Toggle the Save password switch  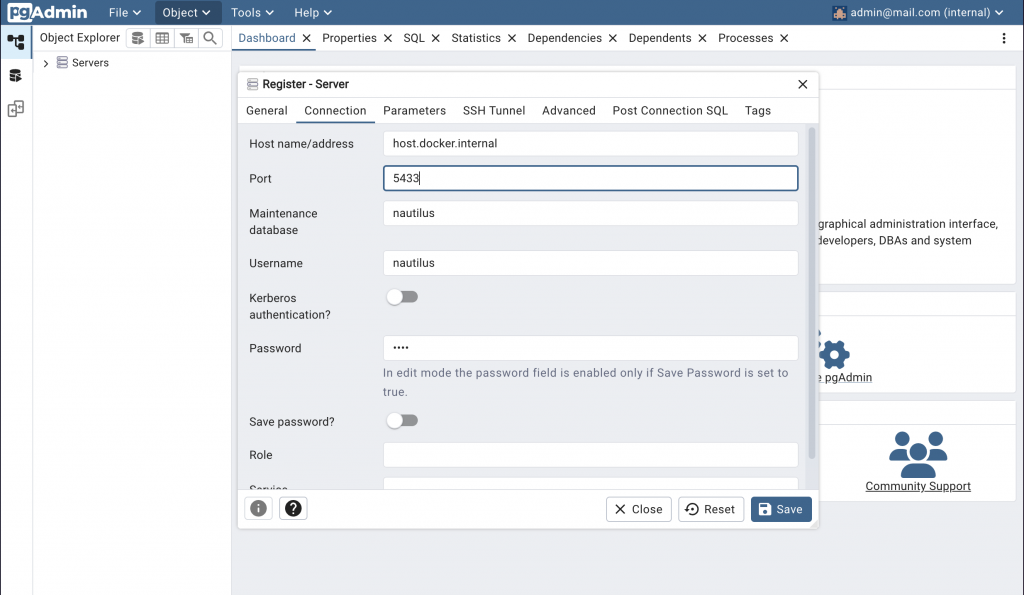coord(402,421)
